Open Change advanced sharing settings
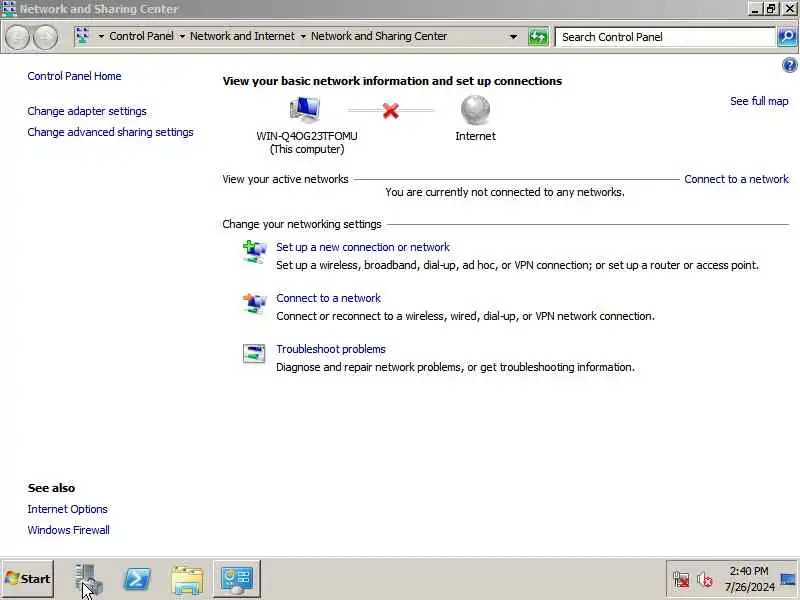The height and width of the screenshot is (600, 800). 110,132
